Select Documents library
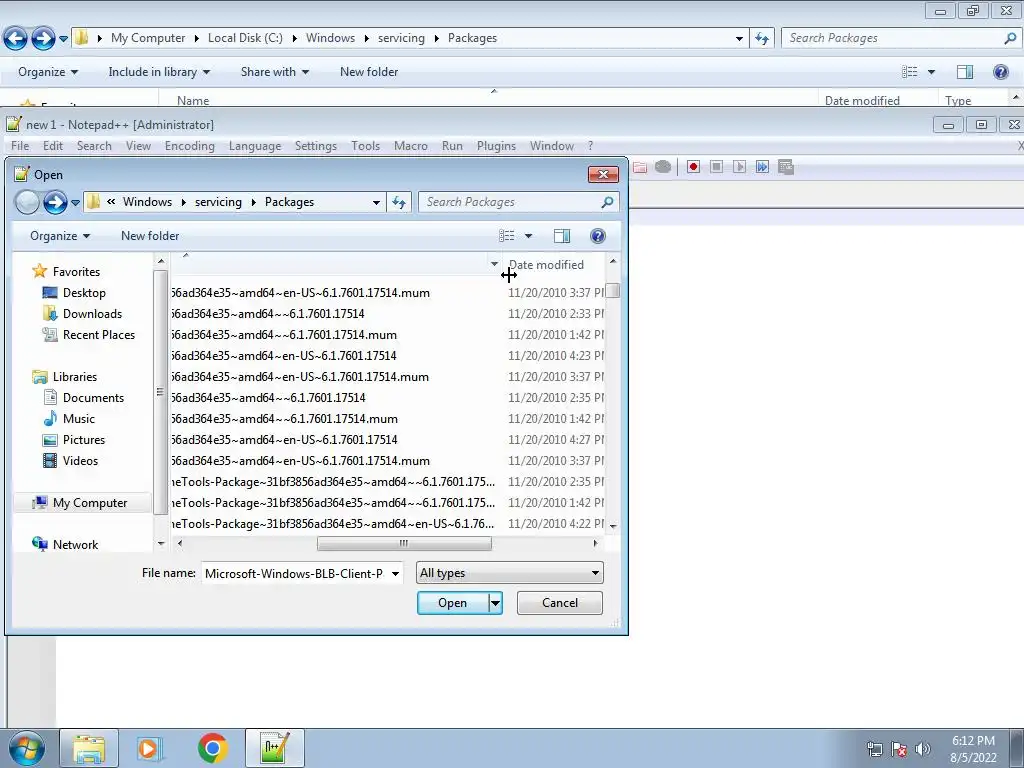The height and width of the screenshot is (768, 1024). pos(93,398)
